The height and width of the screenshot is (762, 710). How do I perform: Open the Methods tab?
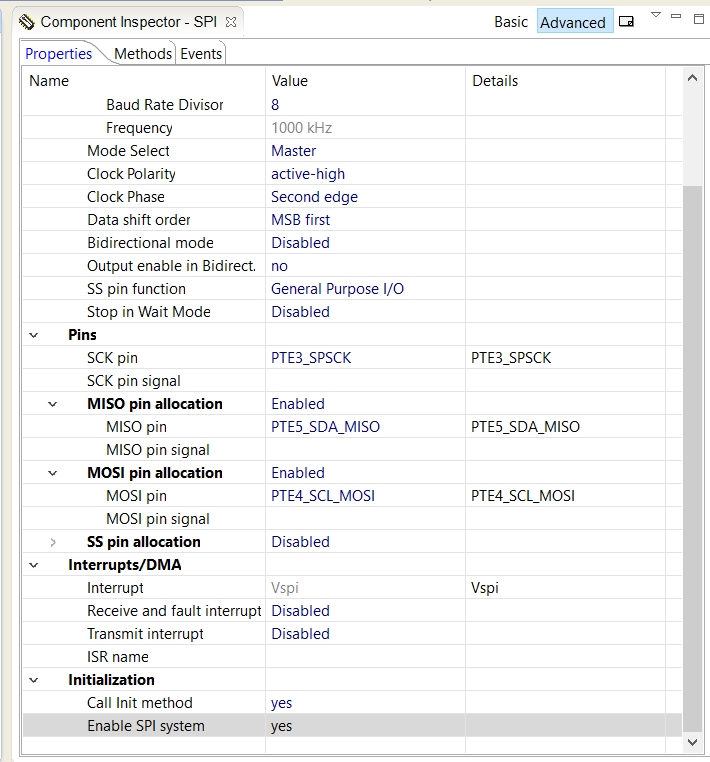pos(143,53)
